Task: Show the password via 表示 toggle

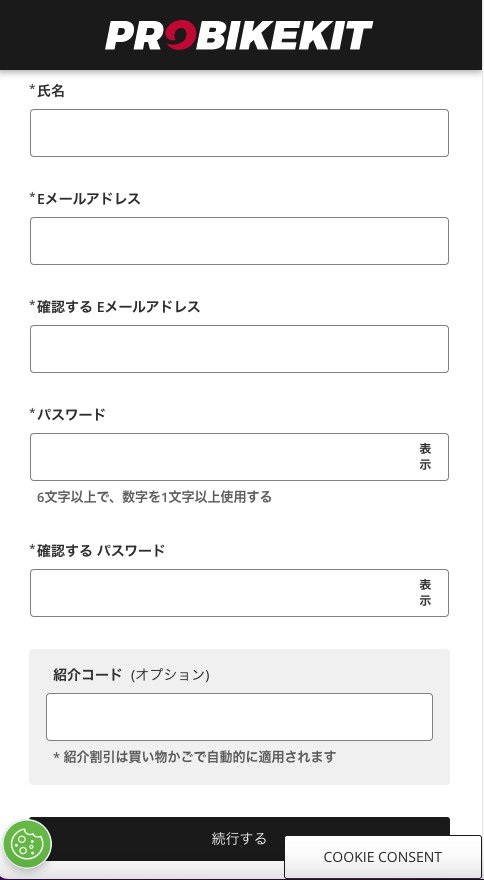Action: coord(425,457)
